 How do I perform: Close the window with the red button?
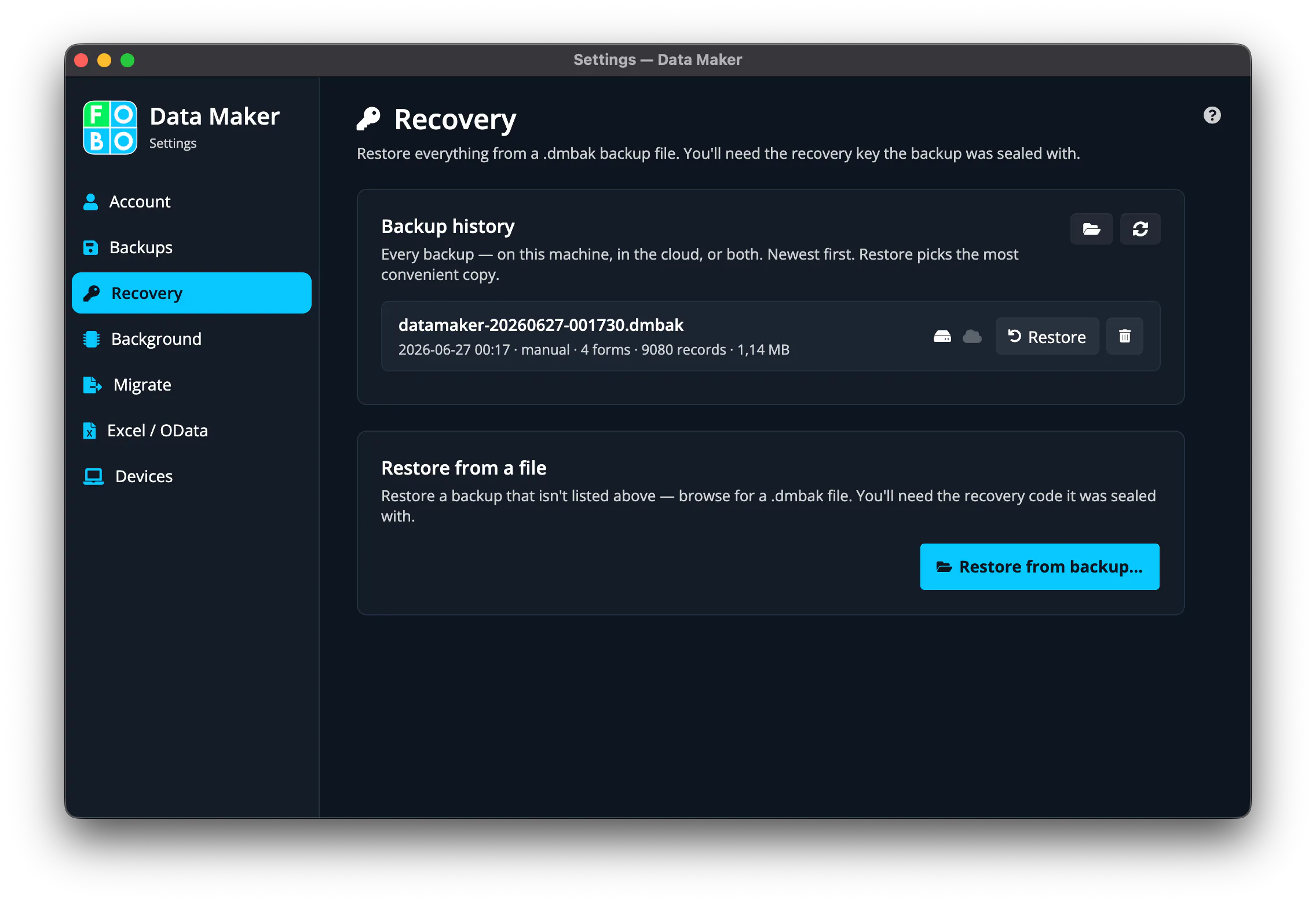[x=82, y=60]
